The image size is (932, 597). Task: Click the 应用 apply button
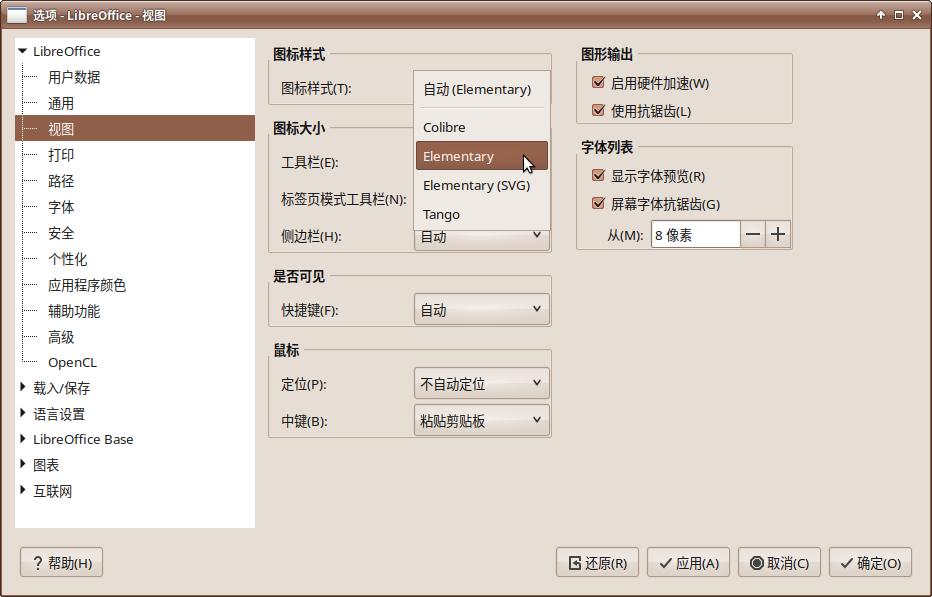689,563
